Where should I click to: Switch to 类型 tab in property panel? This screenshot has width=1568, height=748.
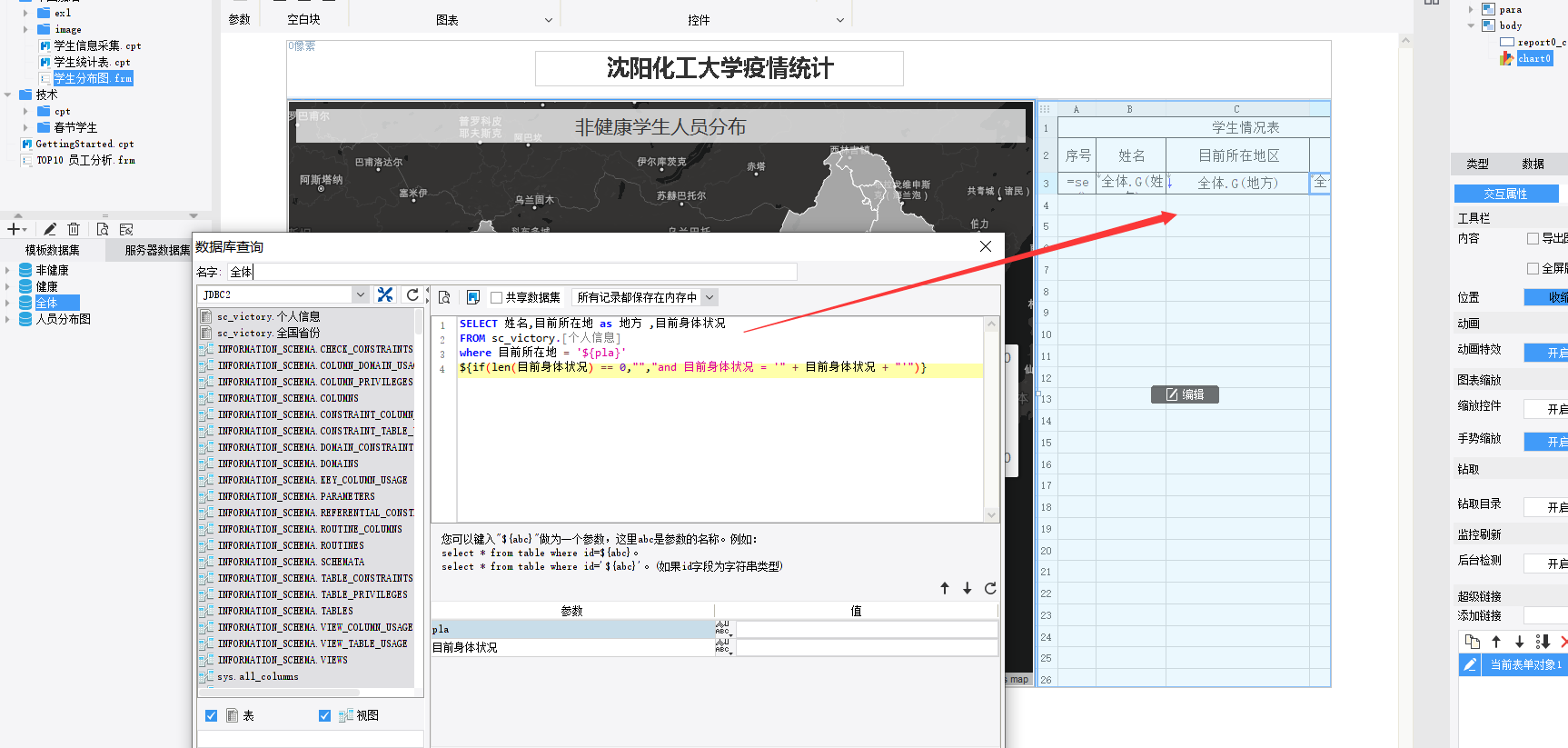[1477, 164]
